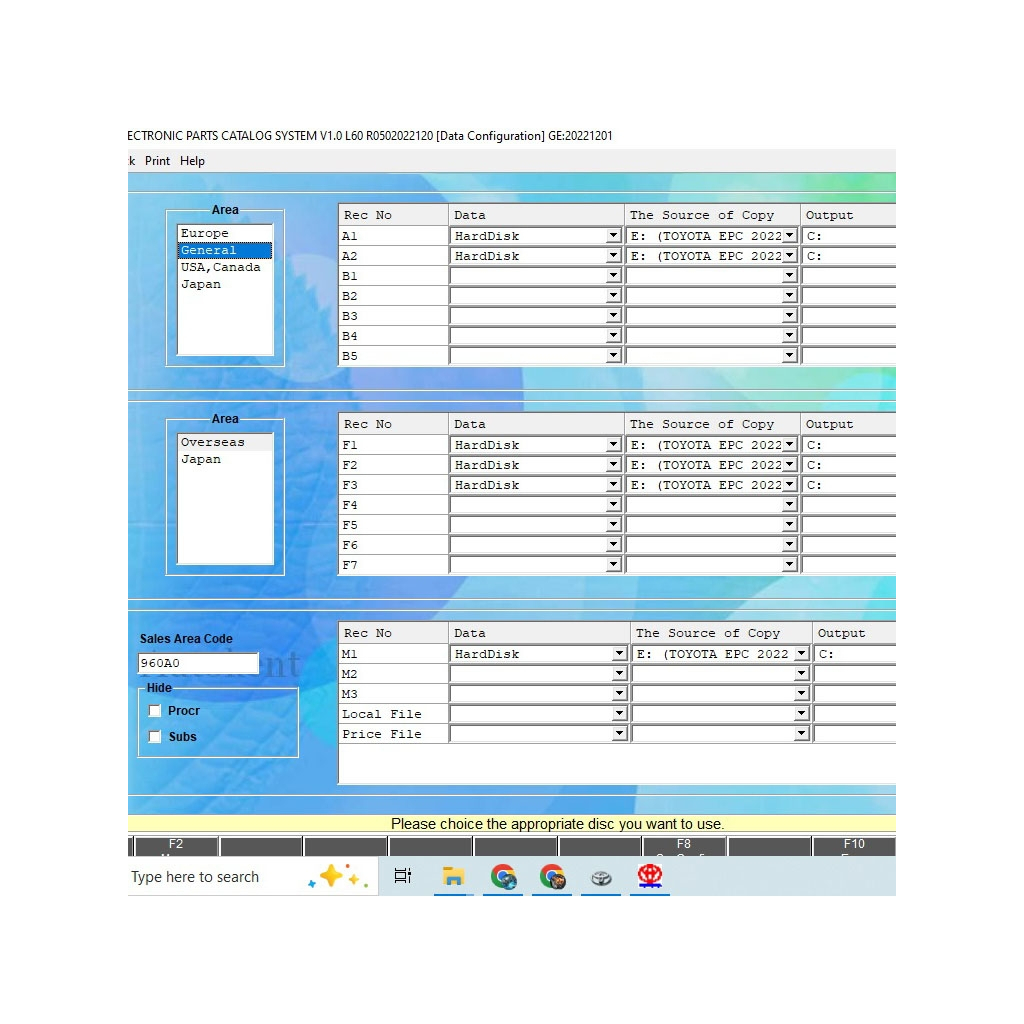Open the Source of Copy dropdown for F5
Viewport: 1024px width, 1024px height.
pyautogui.click(x=790, y=525)
